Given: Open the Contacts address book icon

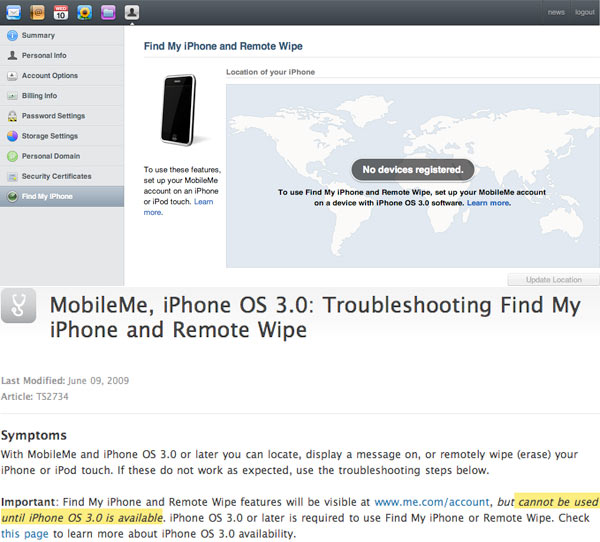Looking at the screenshot, I should (x=38, y=12).
